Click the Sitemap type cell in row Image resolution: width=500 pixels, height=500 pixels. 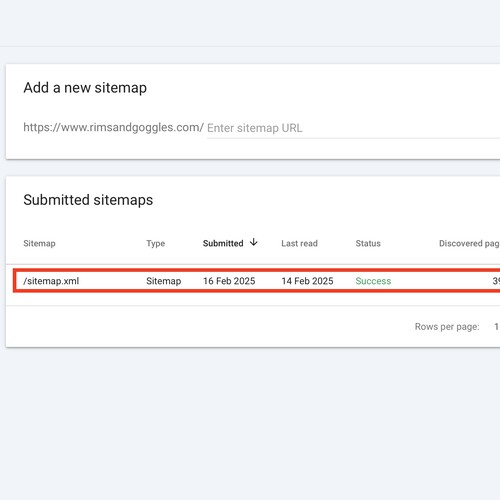tap(164, 281)
